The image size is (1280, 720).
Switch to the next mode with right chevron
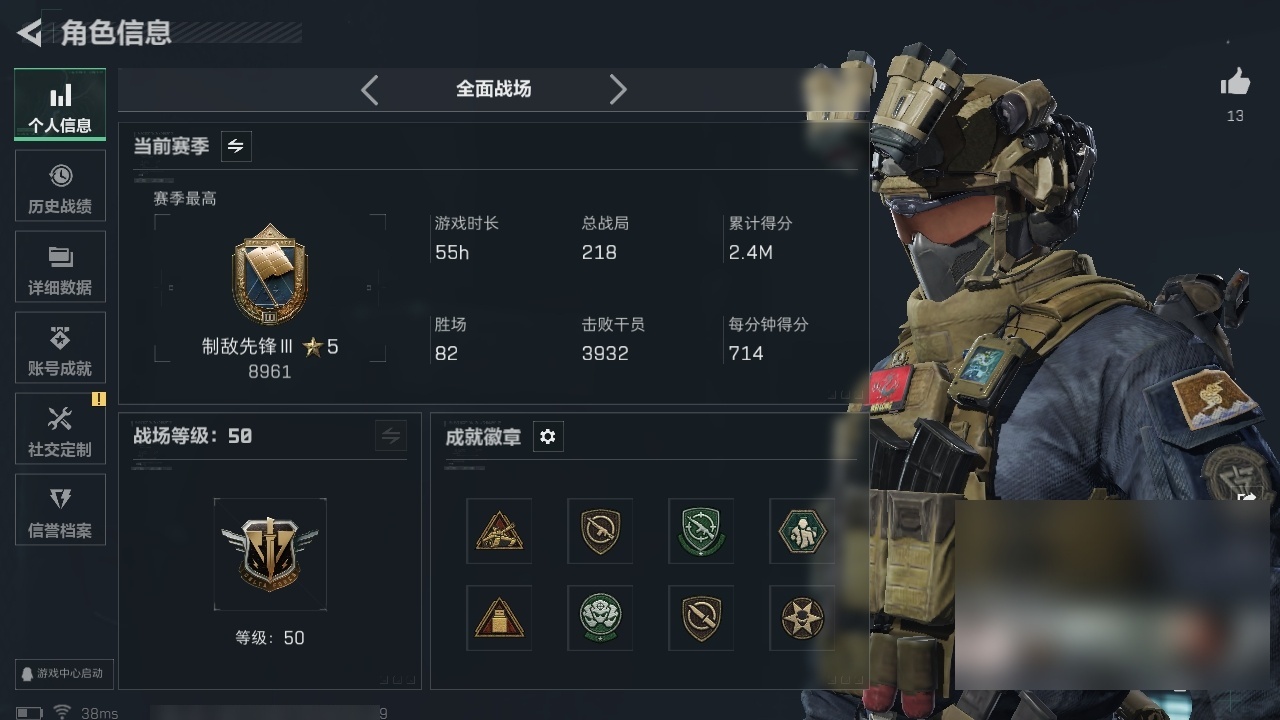(x=618, y=90)
